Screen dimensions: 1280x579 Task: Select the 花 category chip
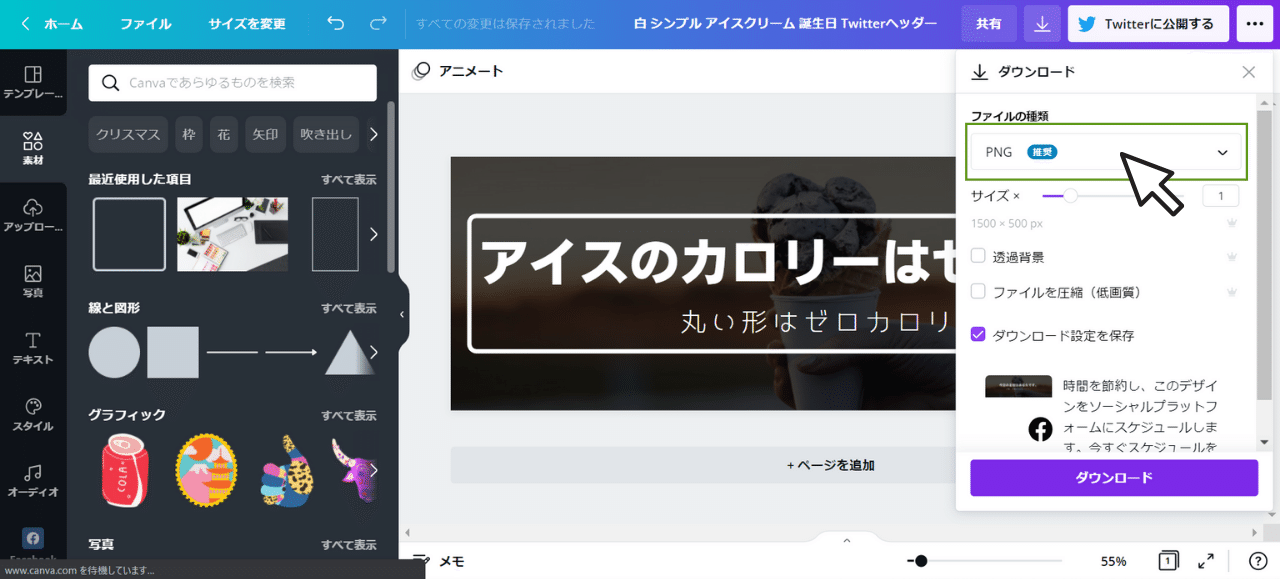tap(224, 134)
